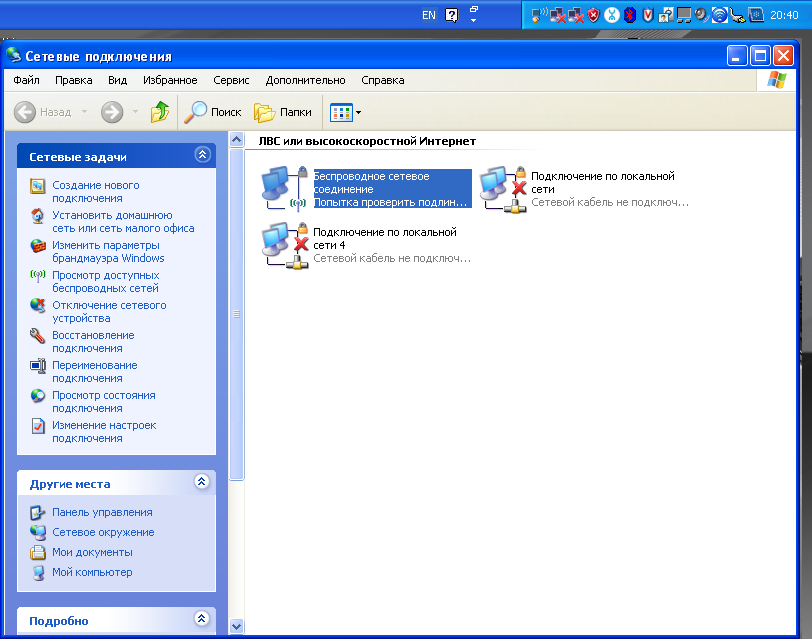Open Search (Поиск) from toolbar
This screenshot has height=639, width=812.
tap(213, 112)
